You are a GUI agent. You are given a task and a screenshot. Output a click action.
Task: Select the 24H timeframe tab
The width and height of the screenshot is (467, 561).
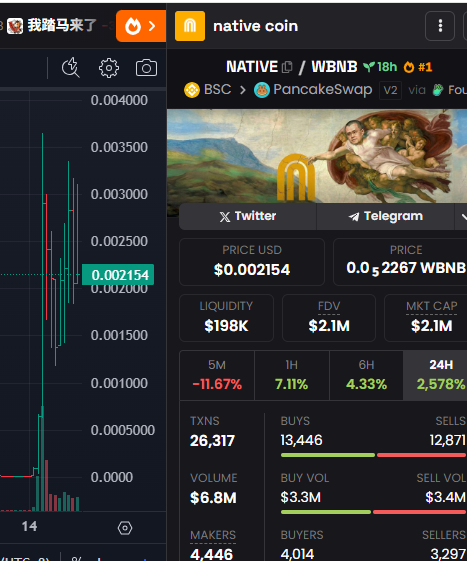coord(435,375)
